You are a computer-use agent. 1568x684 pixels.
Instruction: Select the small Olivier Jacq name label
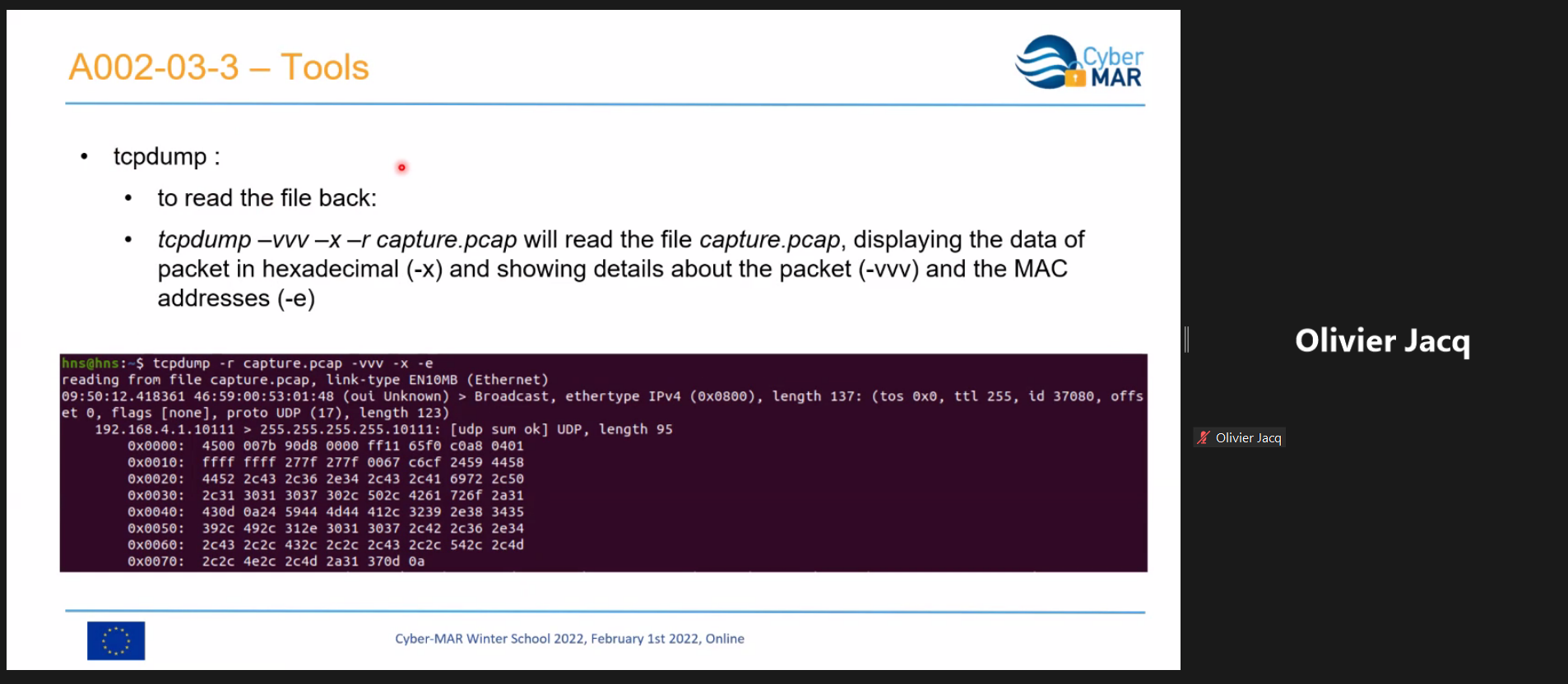[x=1247, y=438]
